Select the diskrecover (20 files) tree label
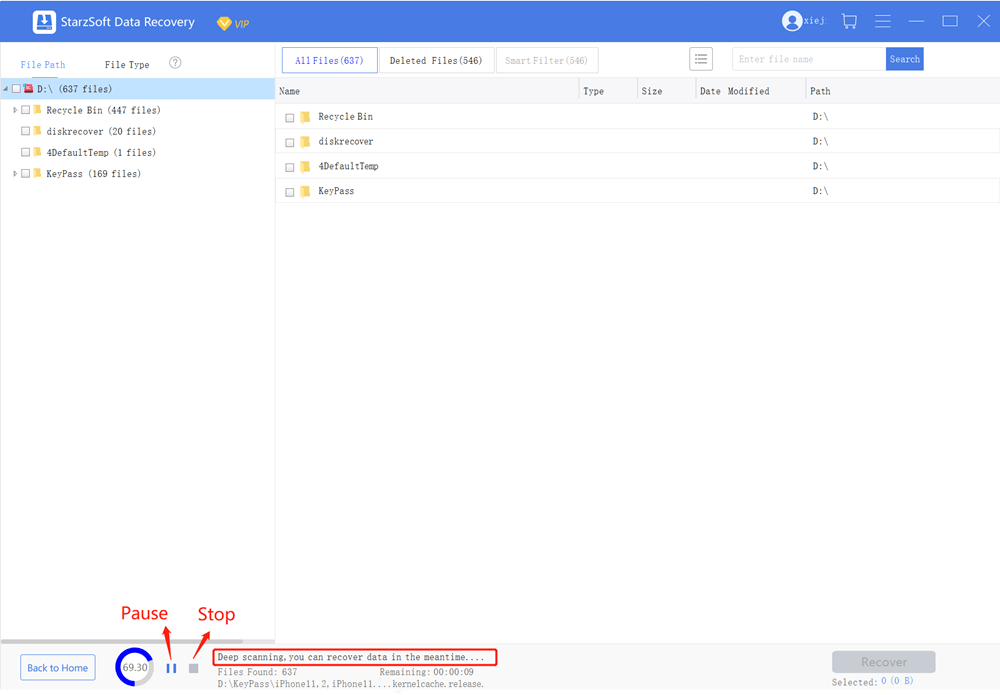The image size is (1000, 695). 101,131
